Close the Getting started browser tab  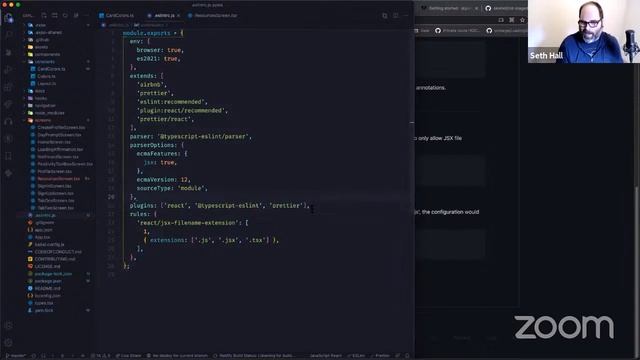click(476, 8)
